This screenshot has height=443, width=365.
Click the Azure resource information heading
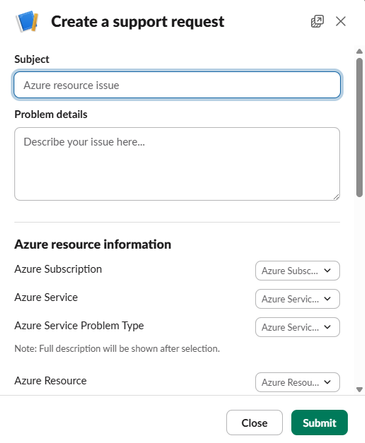93,244
